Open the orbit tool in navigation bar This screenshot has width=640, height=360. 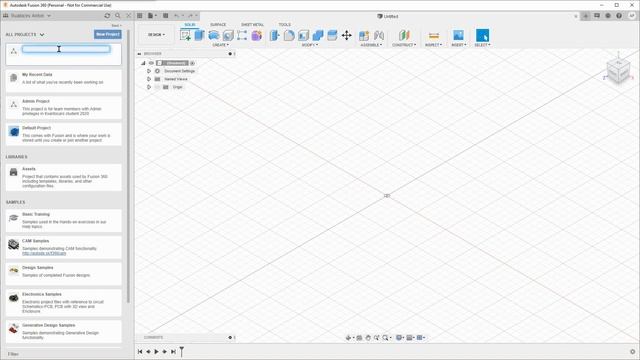click(x=349, y=338)
